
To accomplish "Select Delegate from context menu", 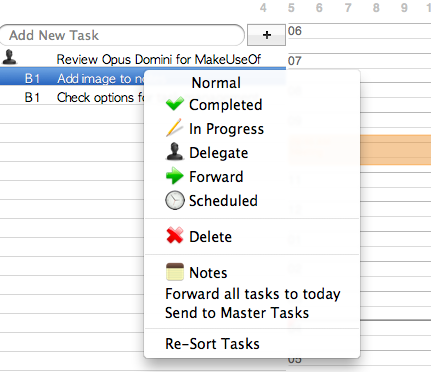I will coord(219,153).
